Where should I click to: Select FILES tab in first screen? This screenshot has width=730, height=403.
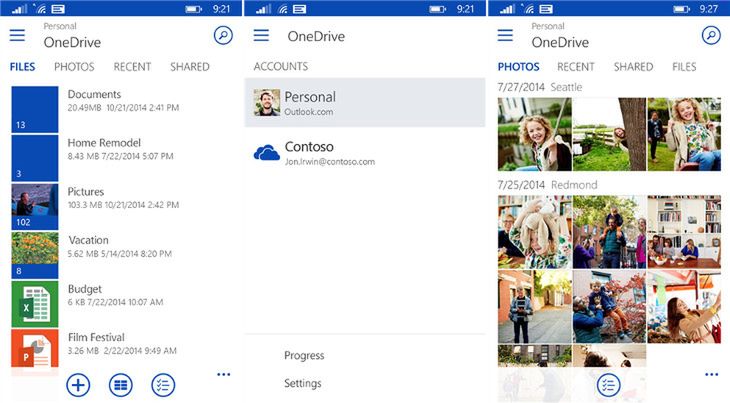(x=22, y=67)
